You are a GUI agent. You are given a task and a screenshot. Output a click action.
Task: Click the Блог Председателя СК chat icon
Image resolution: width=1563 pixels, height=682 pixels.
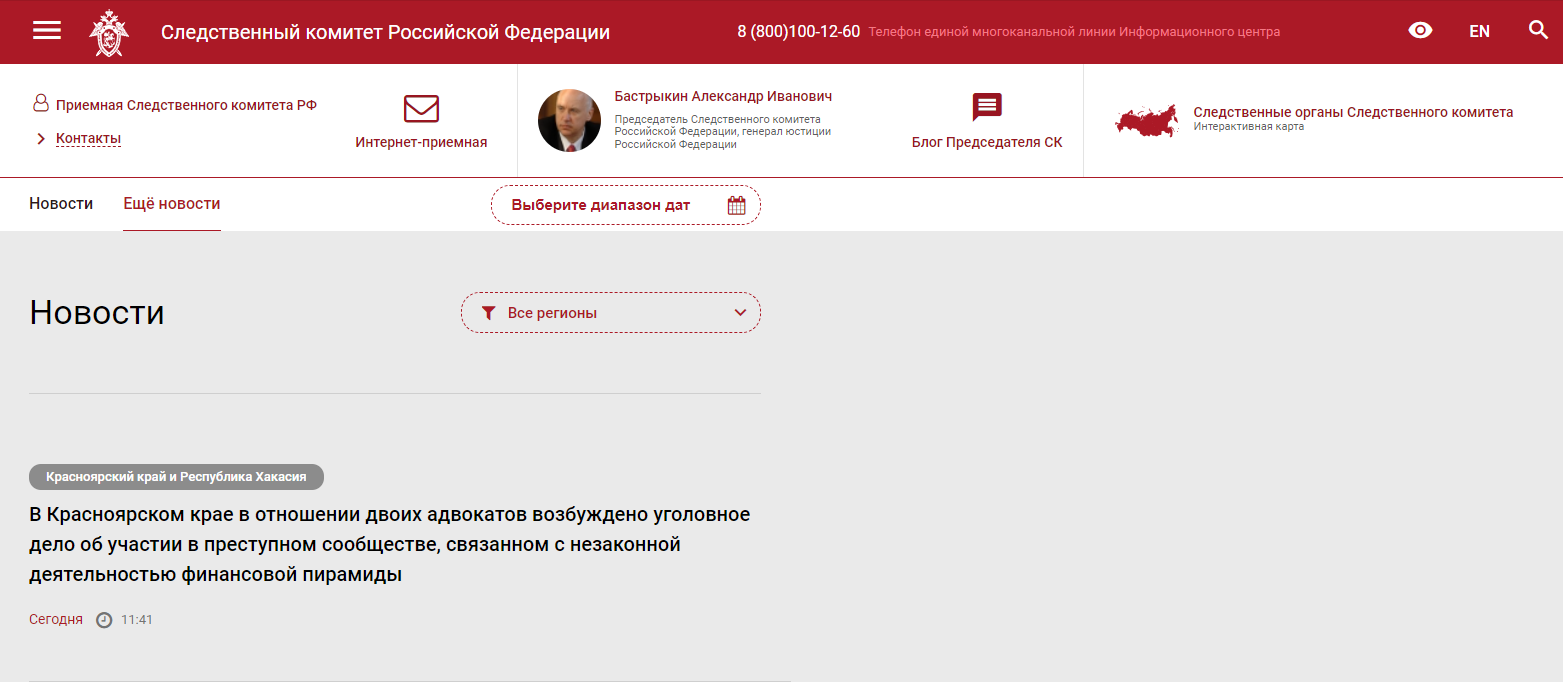tap(987, 107)
